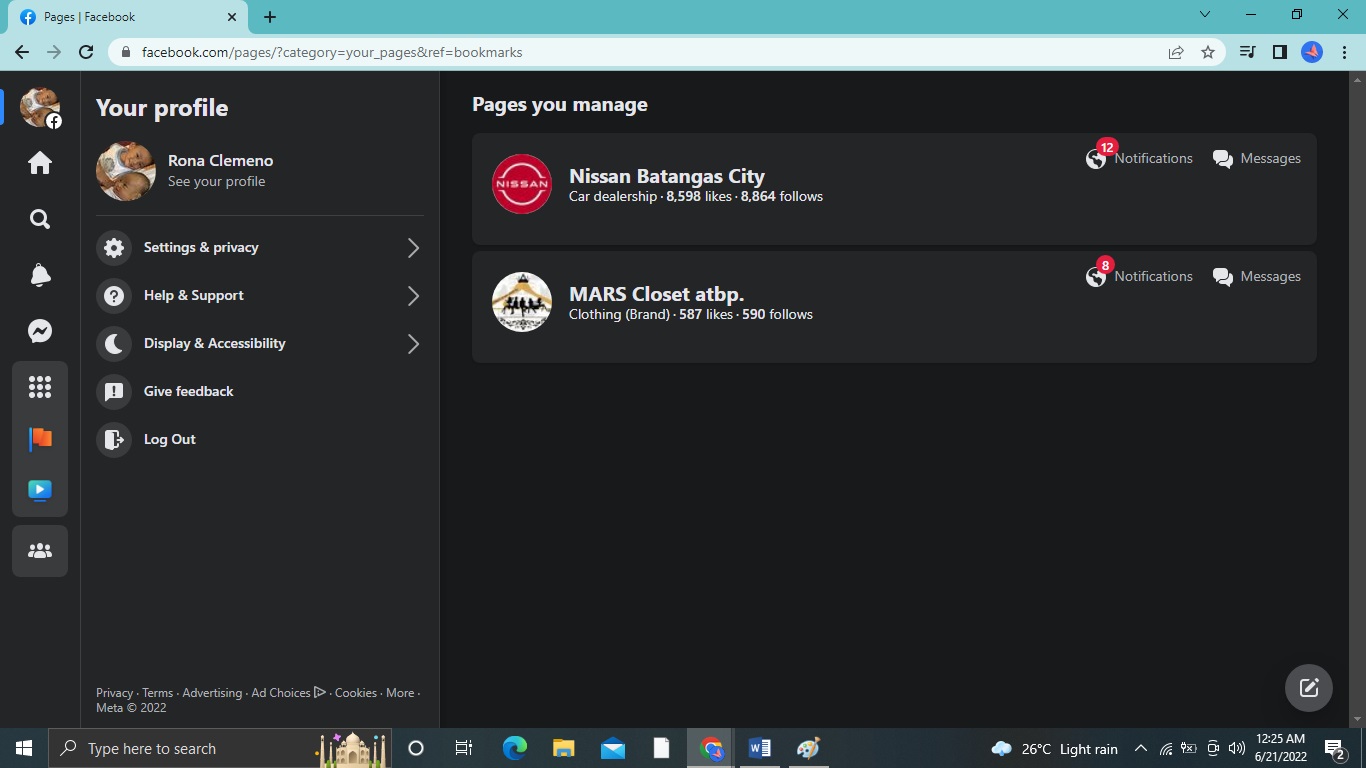Click the browser address bar URL
The image size is (1366, 768).
coord(332,52)
